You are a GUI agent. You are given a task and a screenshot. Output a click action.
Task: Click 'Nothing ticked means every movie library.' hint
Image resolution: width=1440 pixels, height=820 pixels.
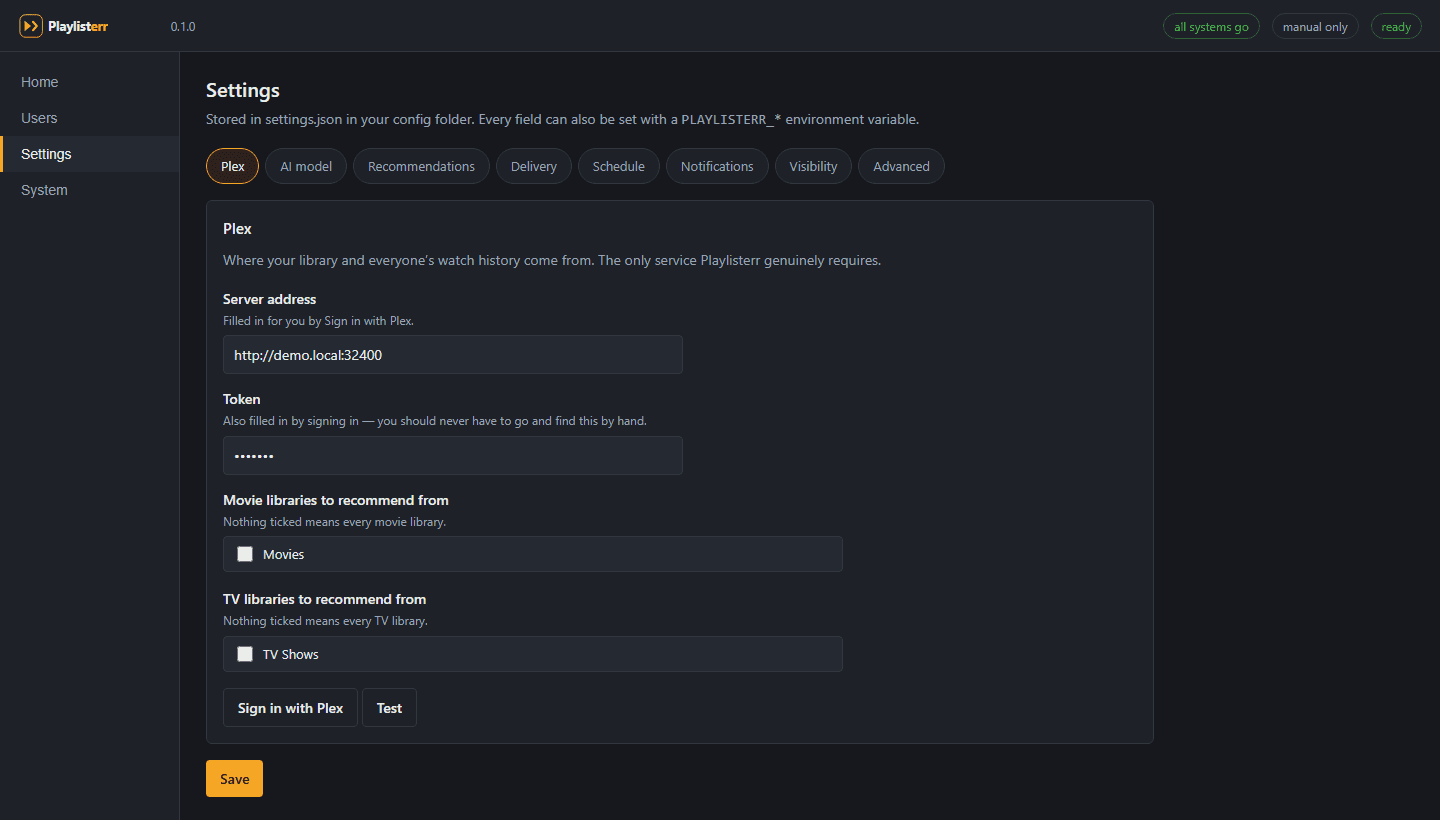click(x=334, y=522)
